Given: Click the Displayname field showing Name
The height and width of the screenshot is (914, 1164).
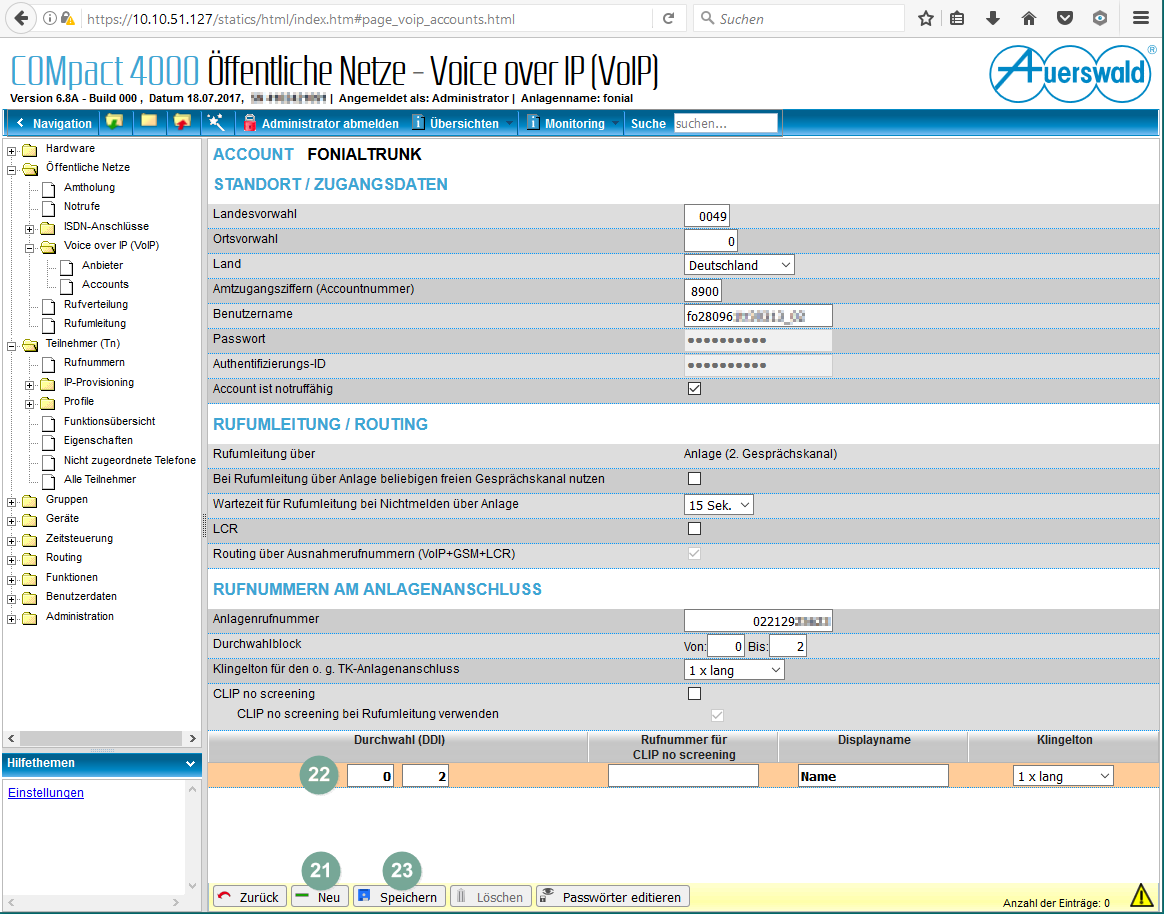Looking at the screenshot, I should click(x=873, y=776).
